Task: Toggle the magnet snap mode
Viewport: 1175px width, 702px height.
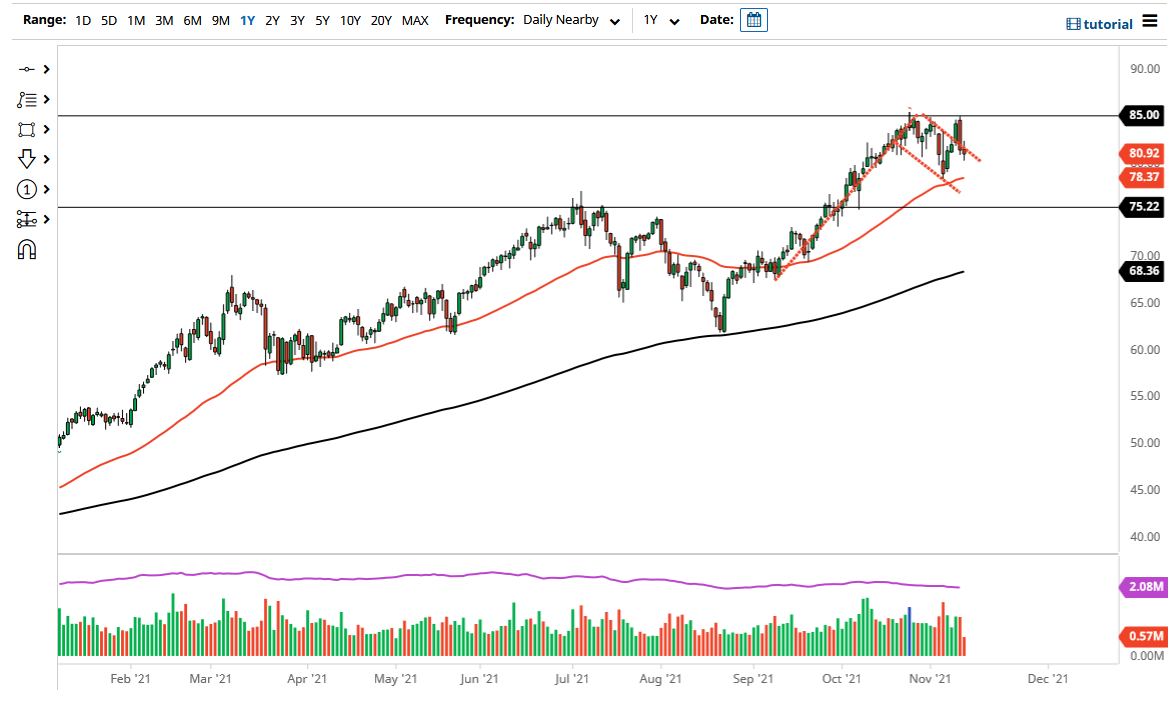Action: click(28, 249)
